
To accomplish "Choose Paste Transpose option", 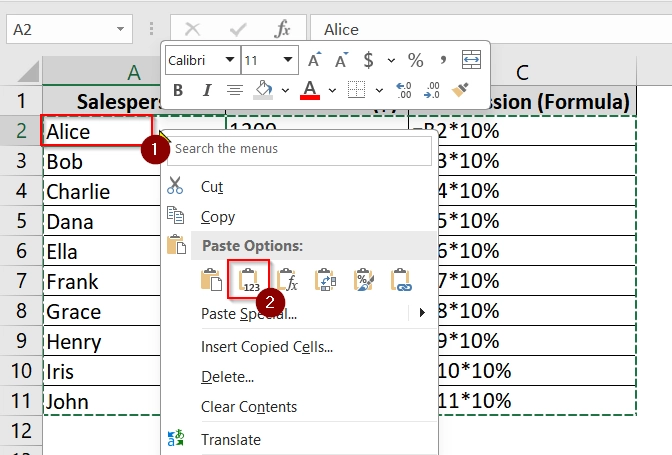I will (325, 280).
